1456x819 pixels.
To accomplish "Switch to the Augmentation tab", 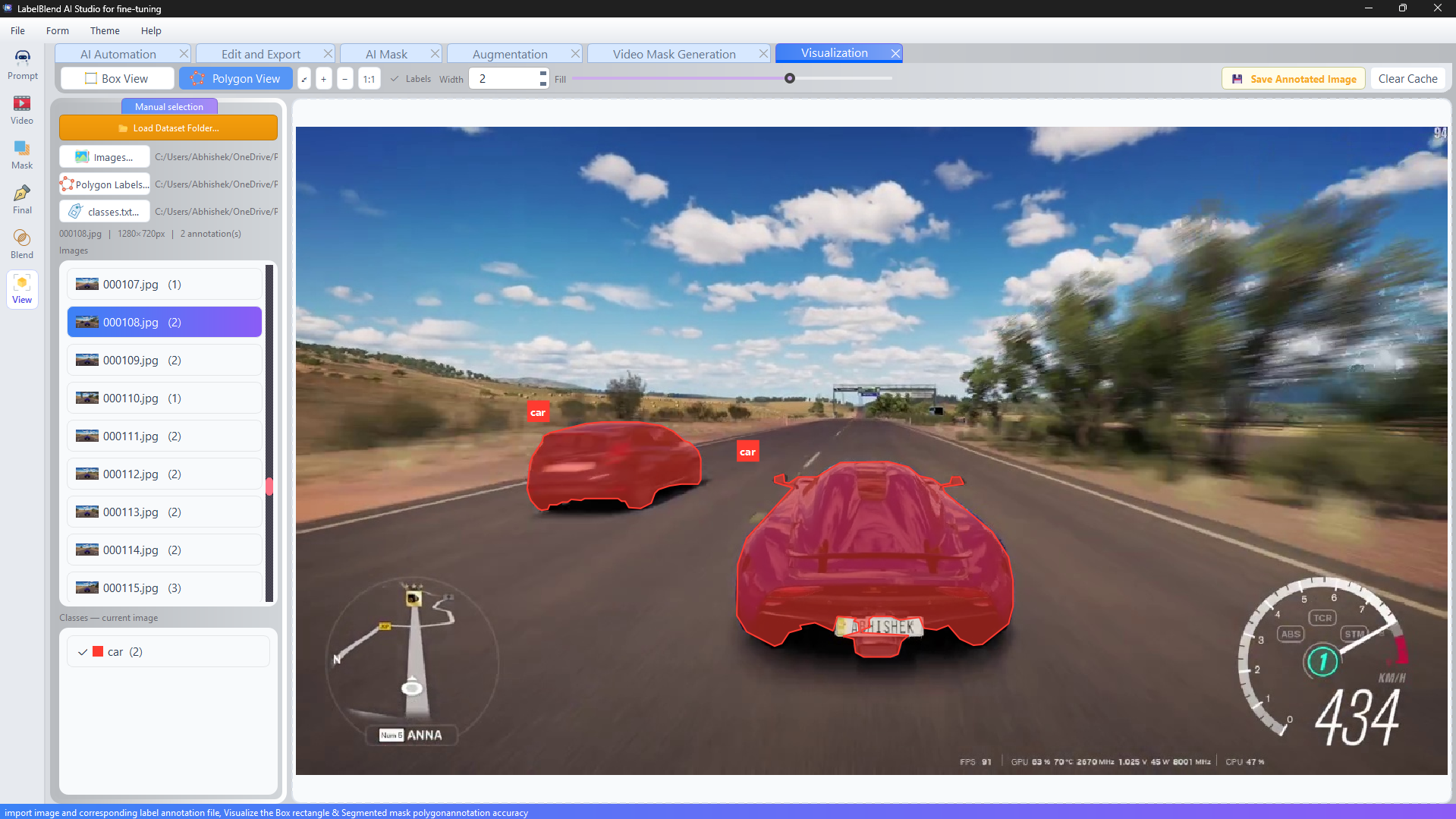I will [x=510, y=54].
